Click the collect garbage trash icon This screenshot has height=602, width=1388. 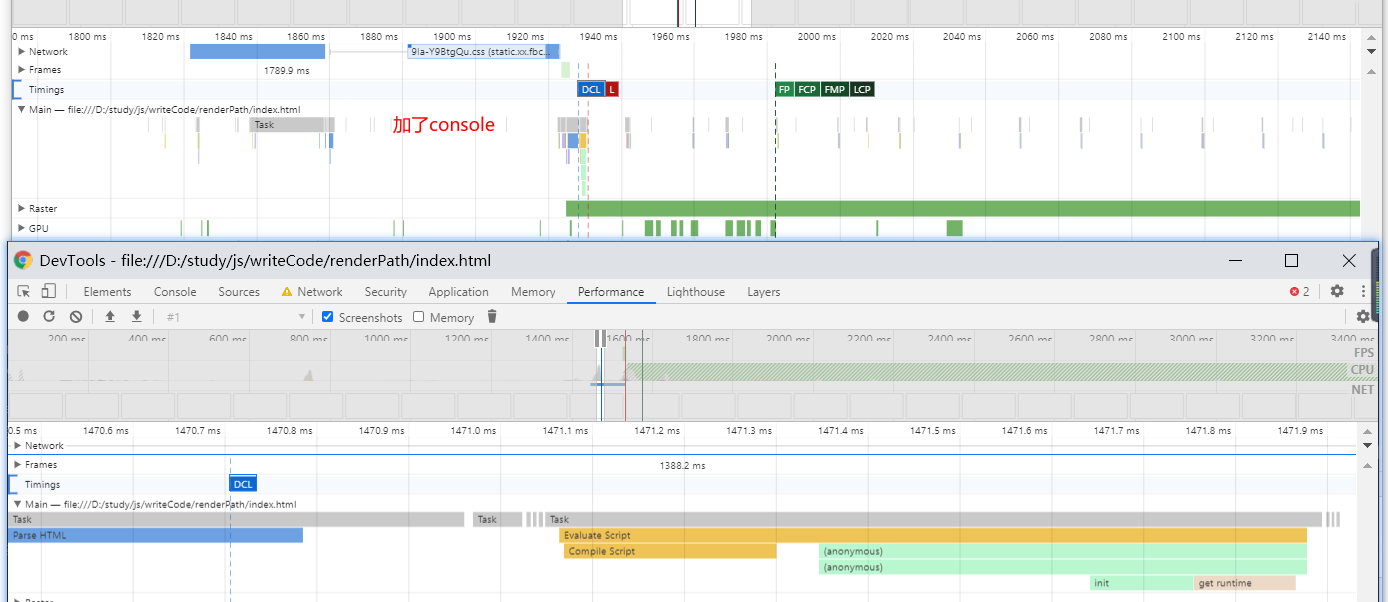coord(491,317)
